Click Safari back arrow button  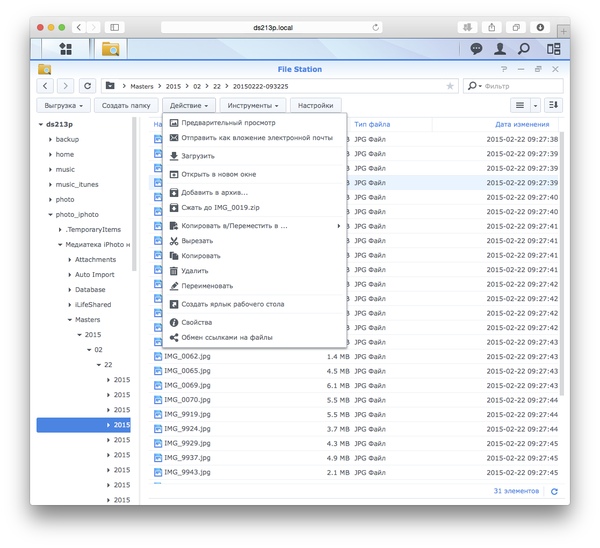79,28
